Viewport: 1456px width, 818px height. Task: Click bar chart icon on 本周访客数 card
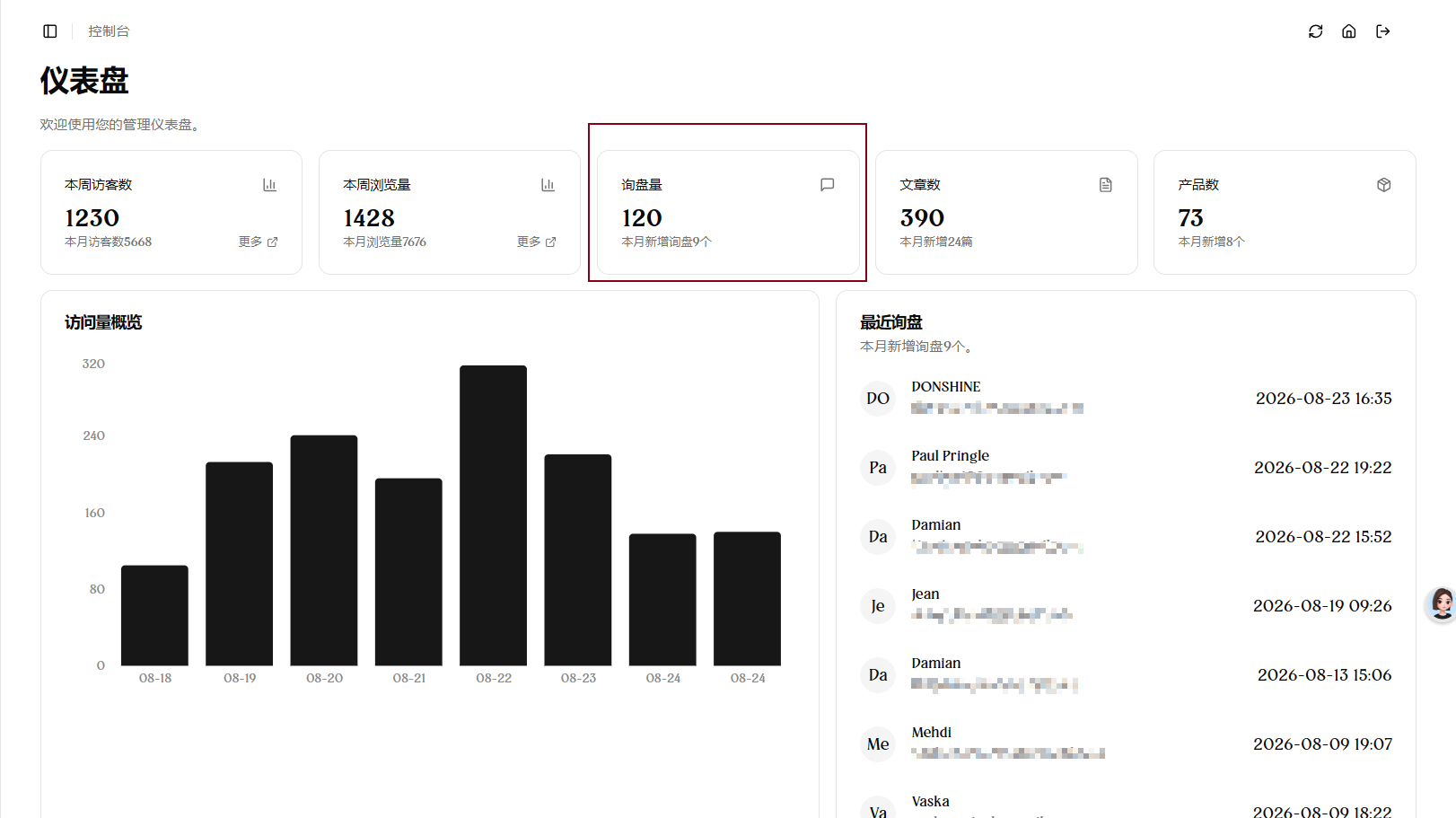(269, 185)
